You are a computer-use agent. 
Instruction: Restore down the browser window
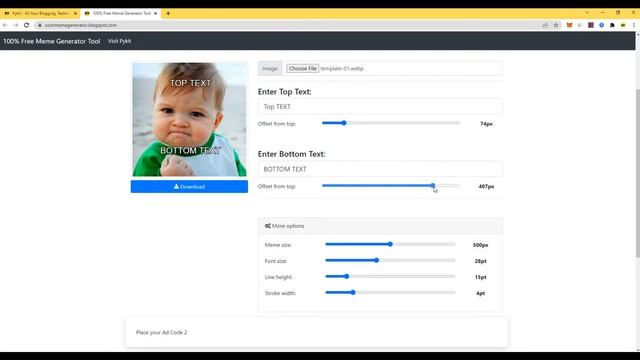coord(618,13)
